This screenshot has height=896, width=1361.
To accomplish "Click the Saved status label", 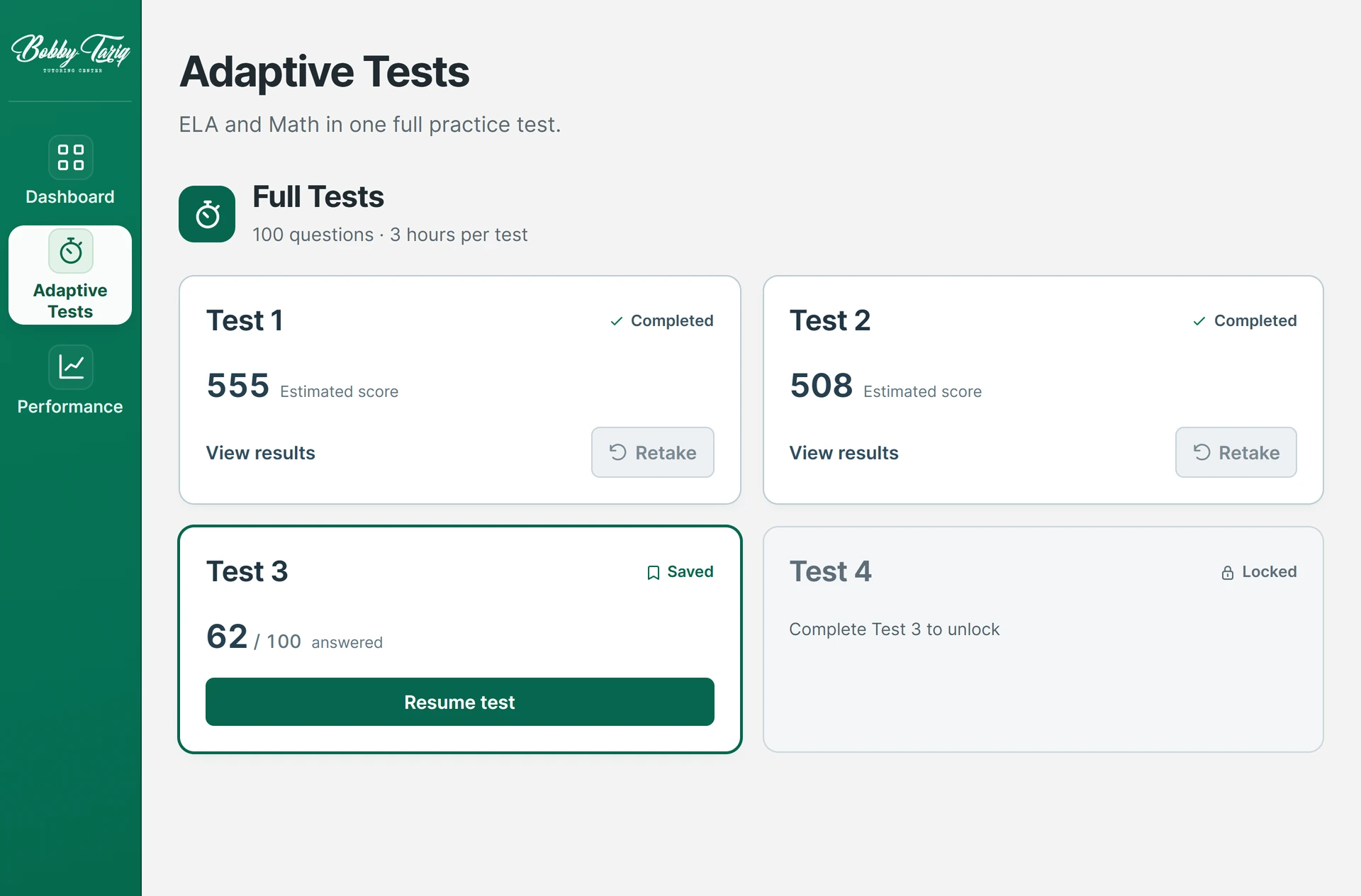I will click(690, 572).
